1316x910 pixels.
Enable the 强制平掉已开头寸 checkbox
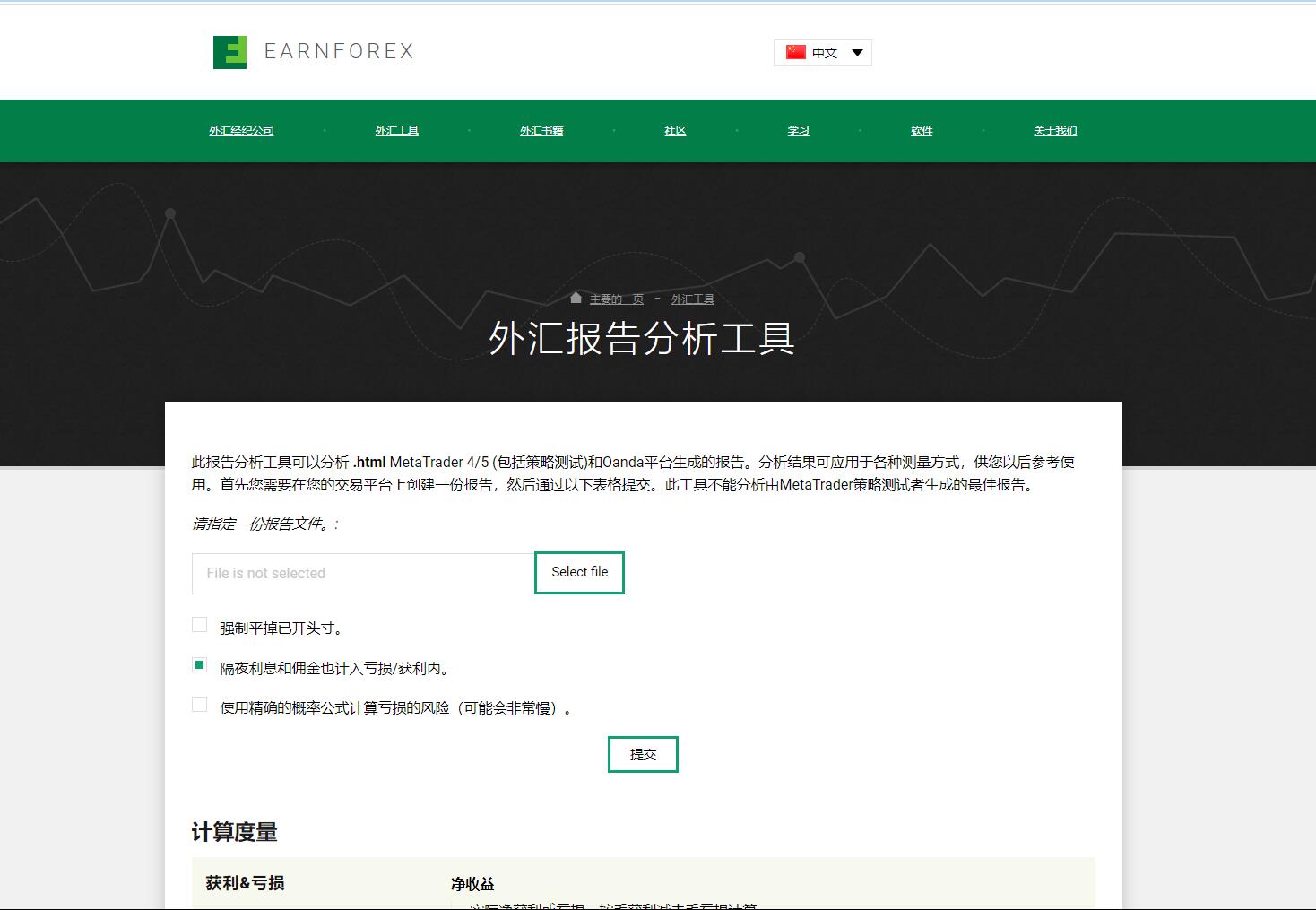pos(200,625)
